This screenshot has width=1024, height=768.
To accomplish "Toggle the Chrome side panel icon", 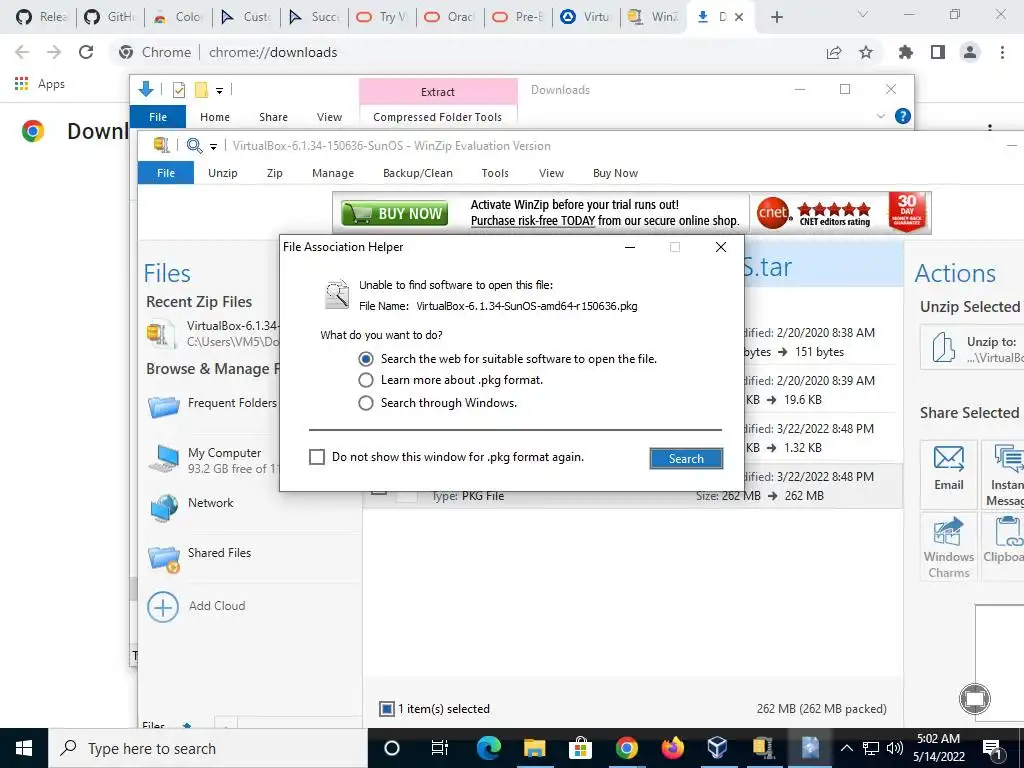I will click(938, 52).
